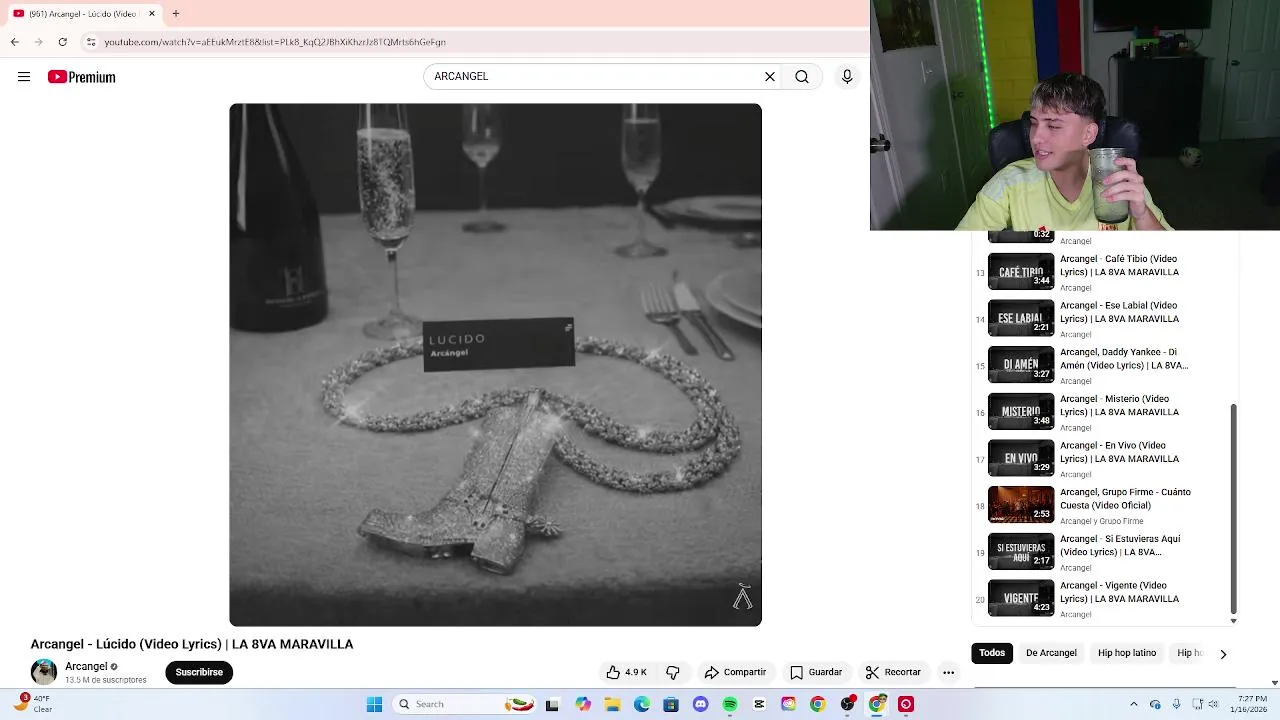Go back in the browser
The width and height of the screenshot is (1280, 720).
(x=14, y=42)
